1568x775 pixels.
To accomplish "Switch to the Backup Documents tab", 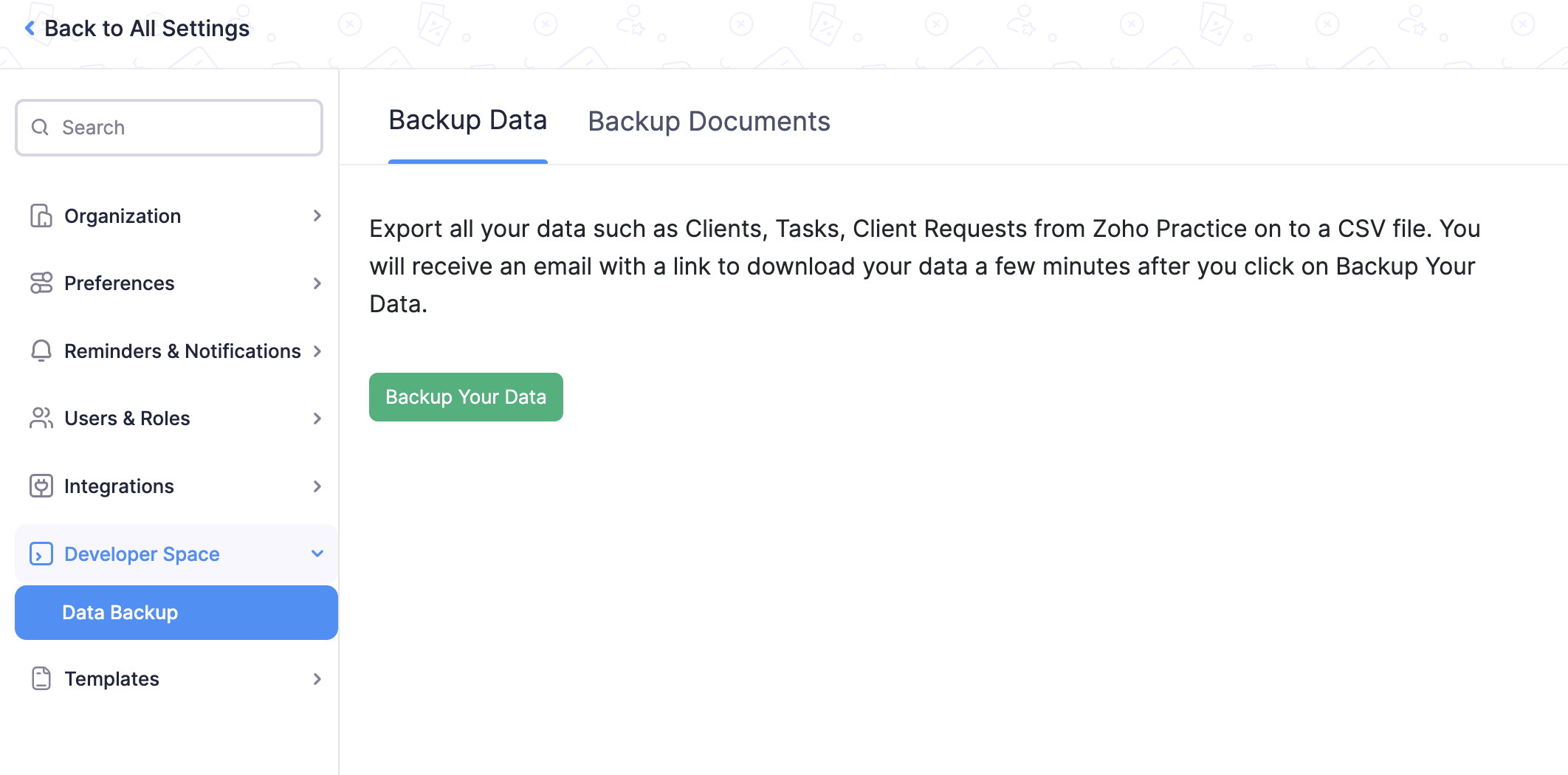I will coord(709,120).
